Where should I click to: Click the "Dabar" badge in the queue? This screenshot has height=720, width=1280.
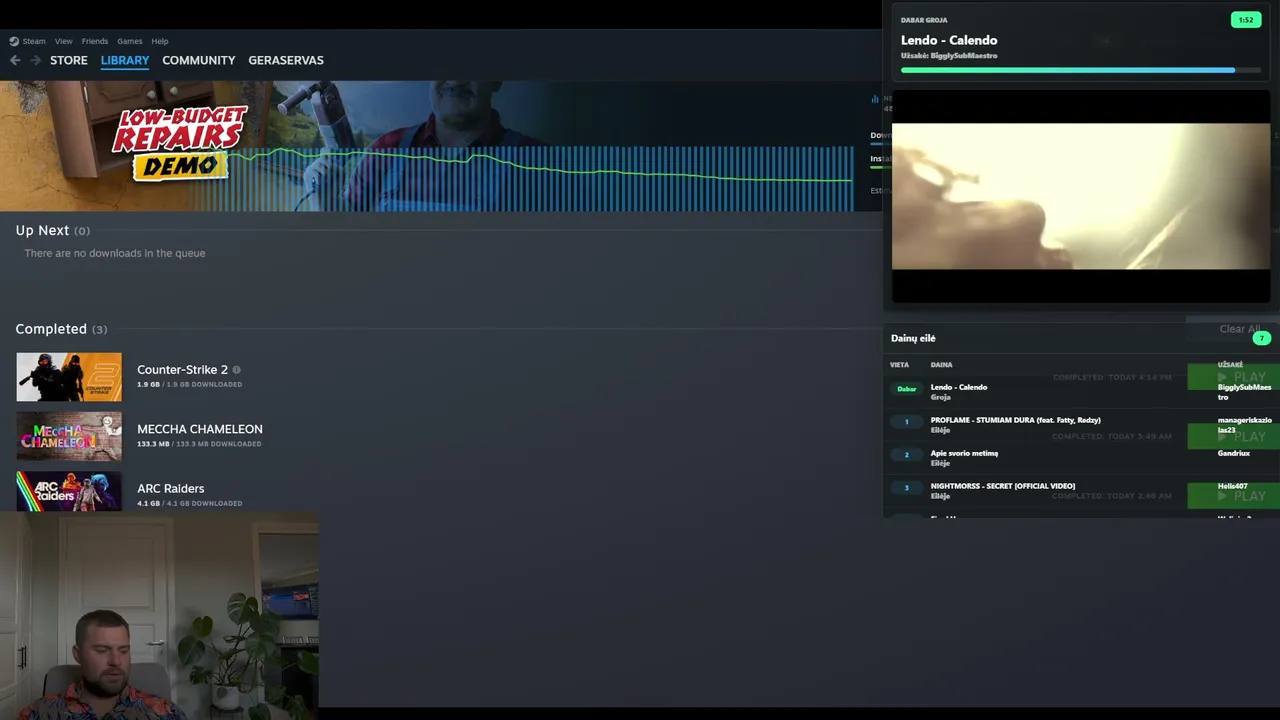(x=907, y=389)
